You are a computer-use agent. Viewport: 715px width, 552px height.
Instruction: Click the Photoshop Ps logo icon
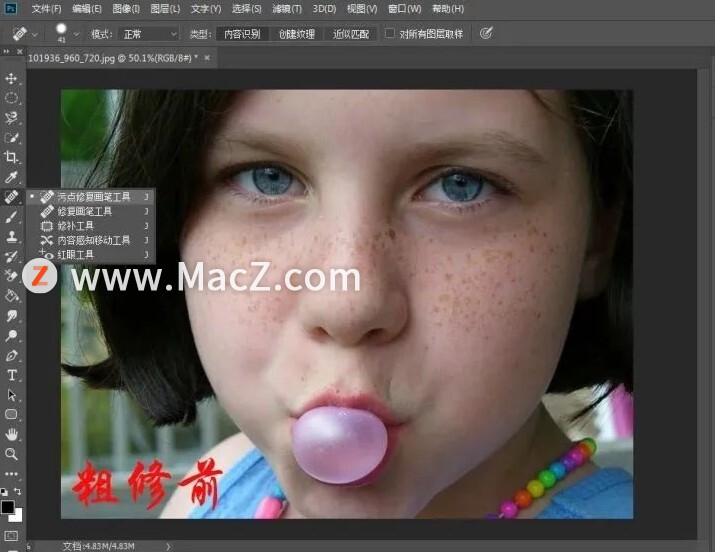point(11,8)
